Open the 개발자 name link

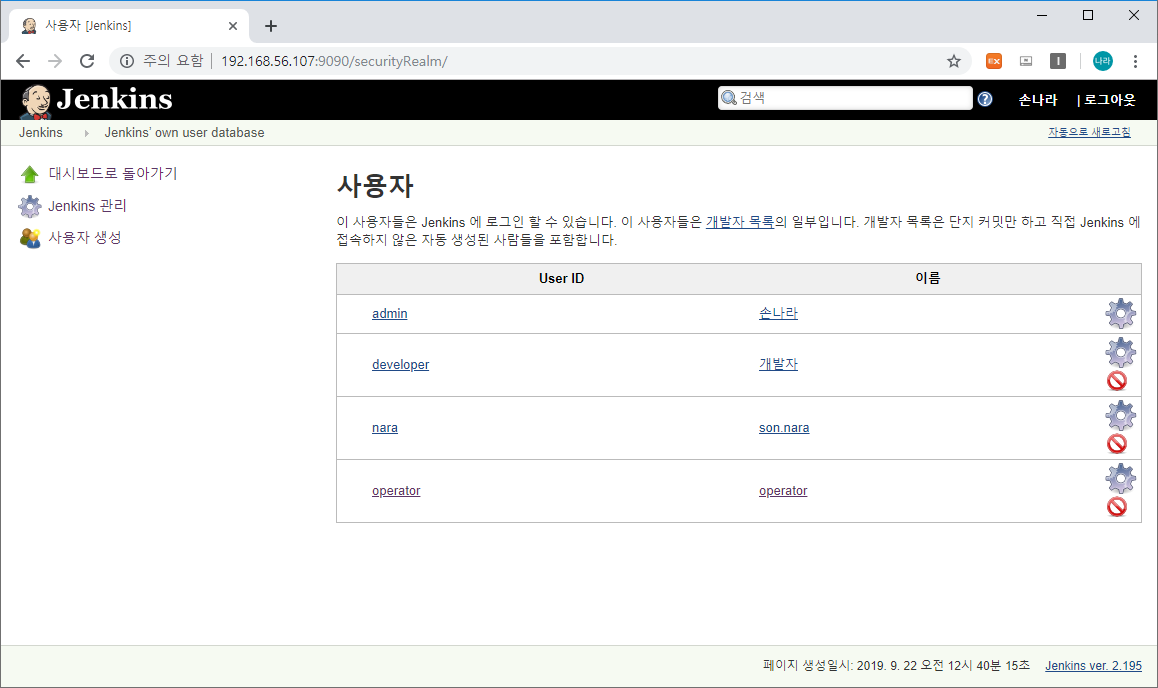tap(778, 364)
